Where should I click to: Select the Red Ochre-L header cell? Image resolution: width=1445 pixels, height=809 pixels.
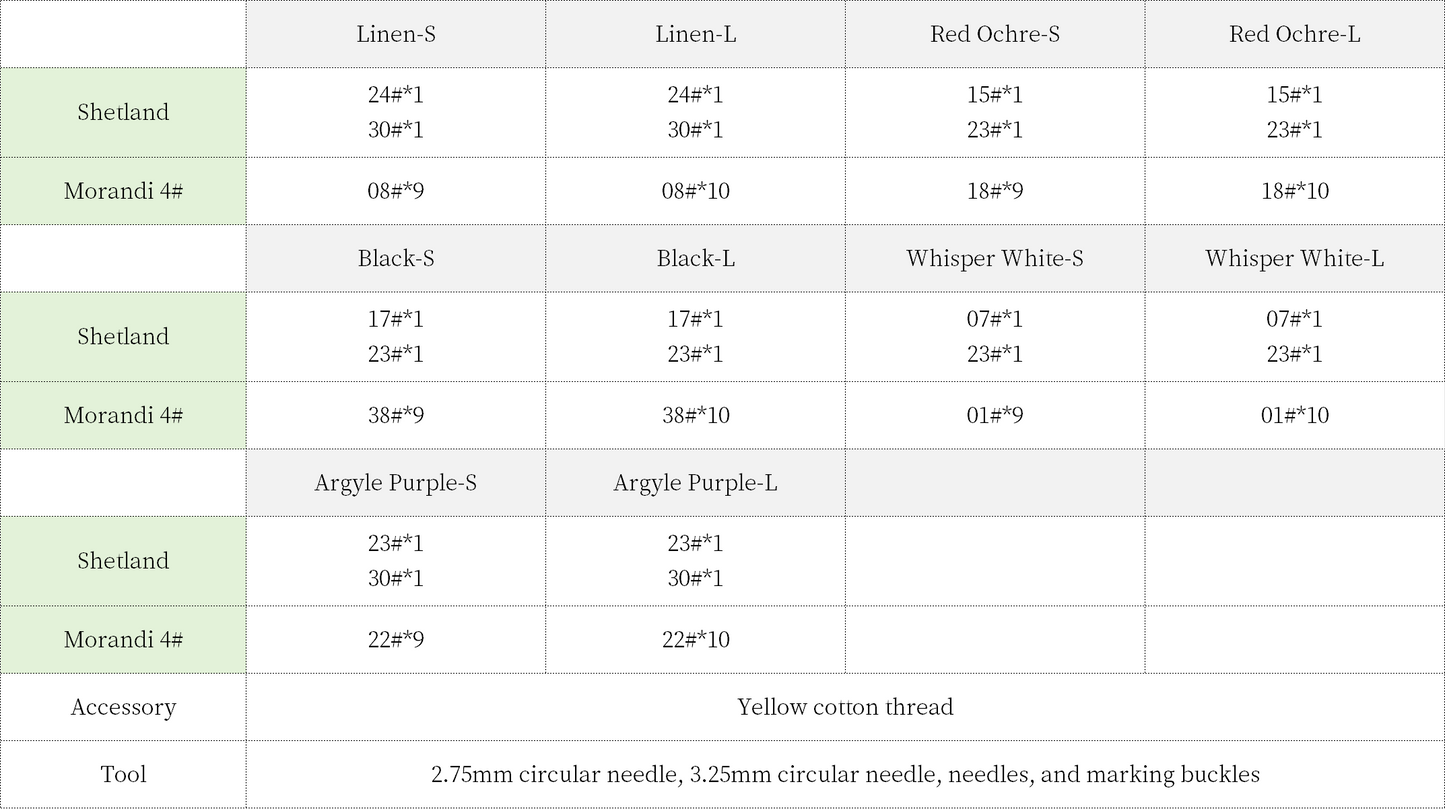pos(1295,34)
